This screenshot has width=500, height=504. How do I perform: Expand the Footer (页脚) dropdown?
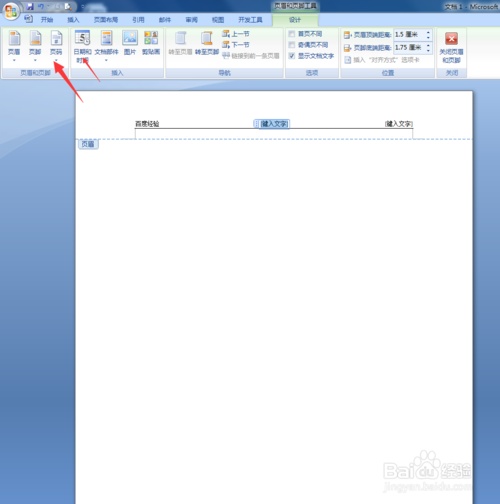pyautogui.click(x=35, y=46)
